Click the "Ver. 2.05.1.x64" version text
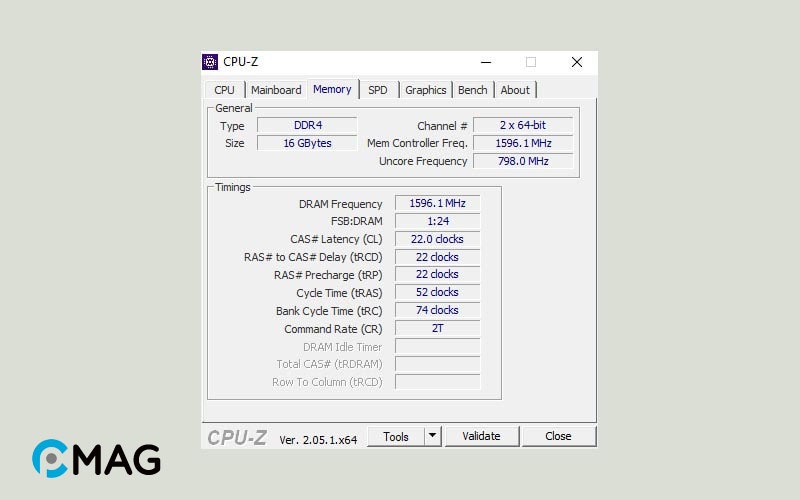The height and width of the screenshot is (500, 800). (318, 440)
